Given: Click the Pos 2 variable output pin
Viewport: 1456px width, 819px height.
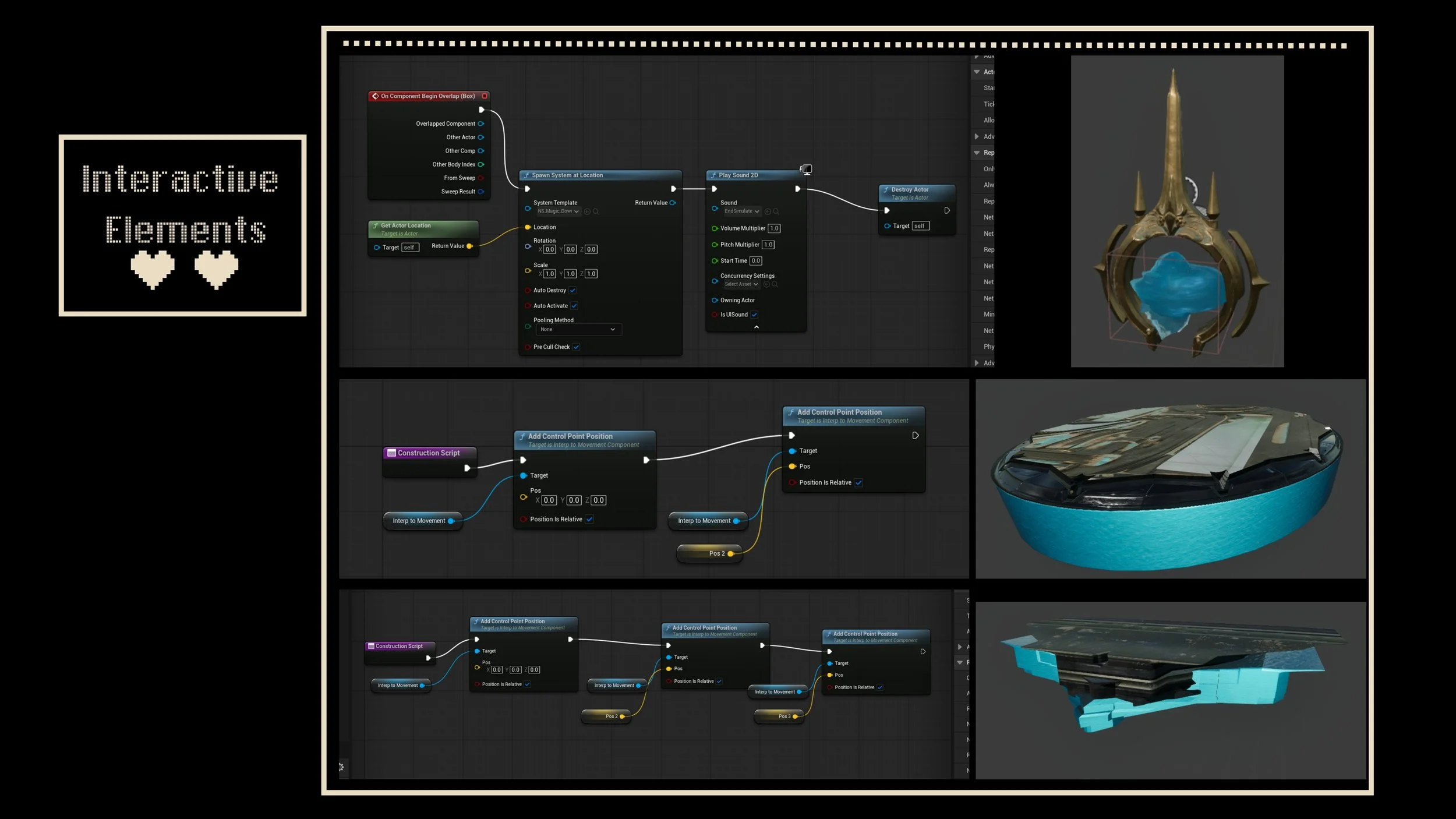Looking at the screenshot, I should point(730,553).
